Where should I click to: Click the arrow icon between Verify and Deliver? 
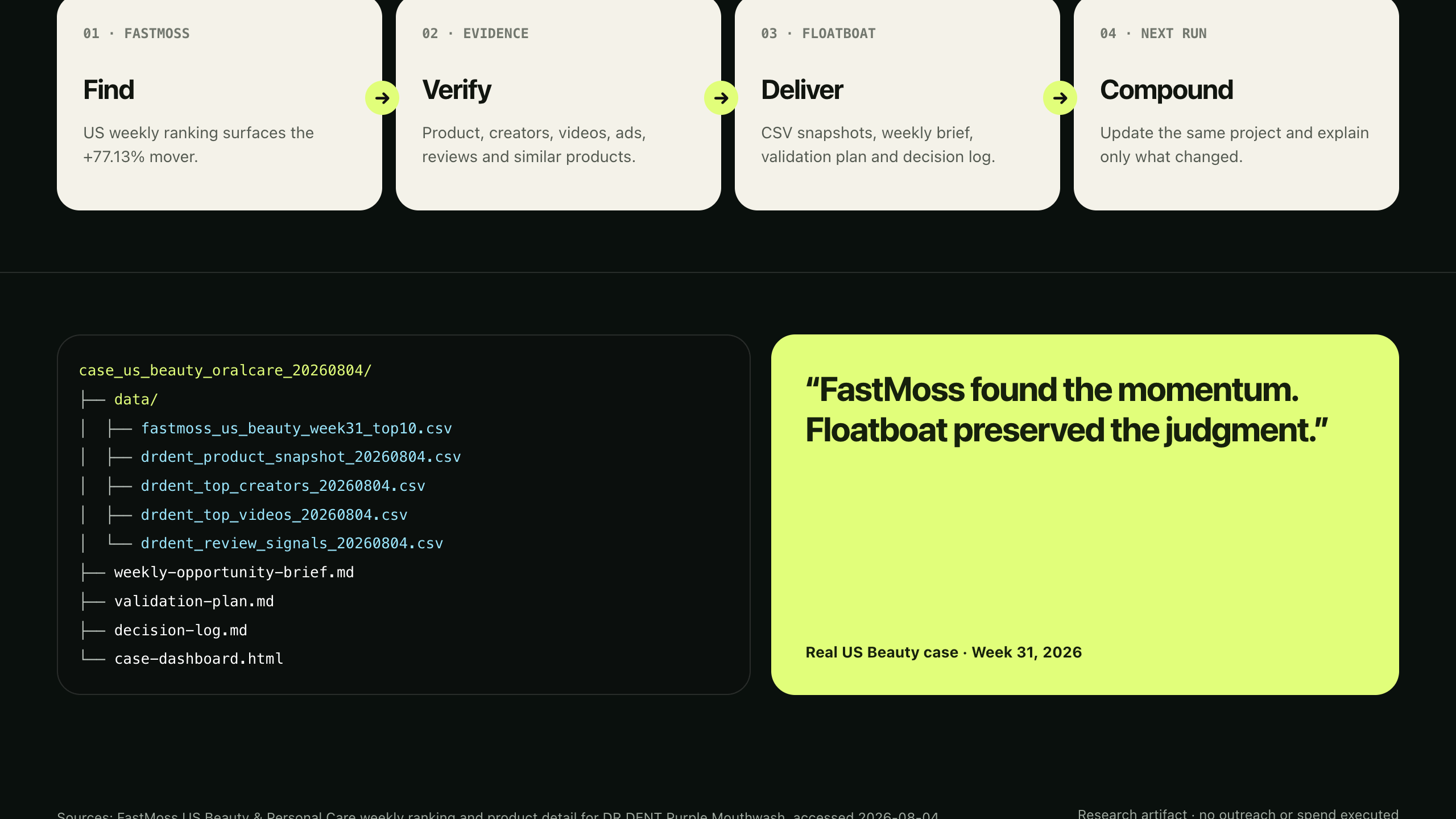pos(721,98)
